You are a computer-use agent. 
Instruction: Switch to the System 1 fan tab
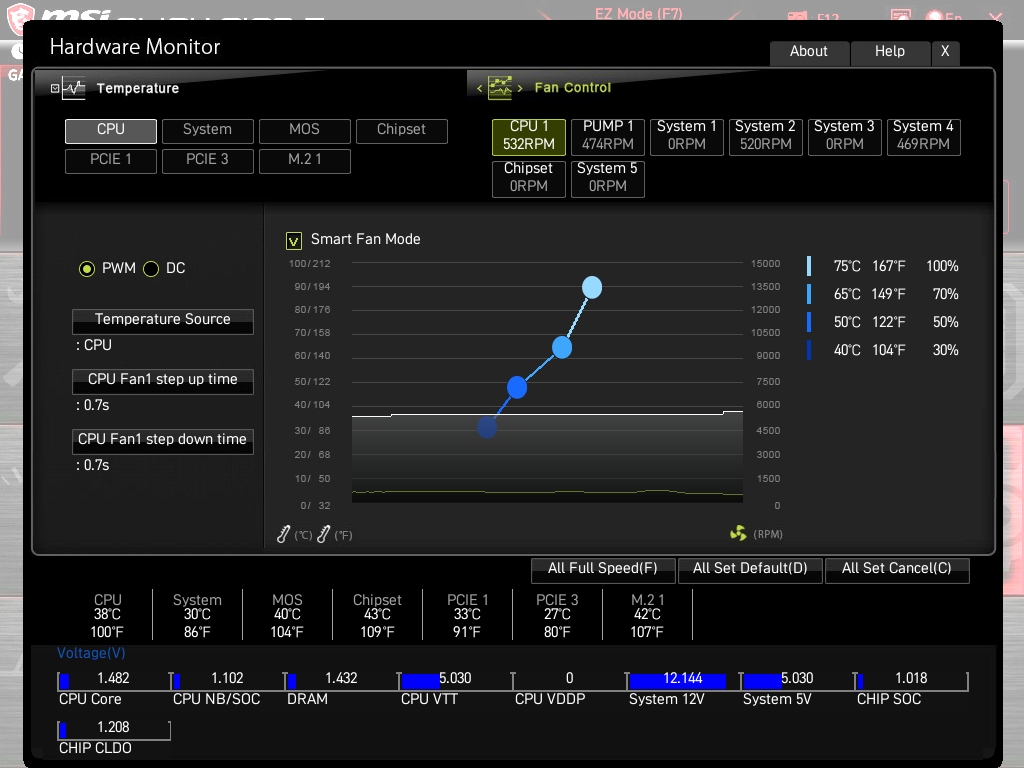click(687, 136)
